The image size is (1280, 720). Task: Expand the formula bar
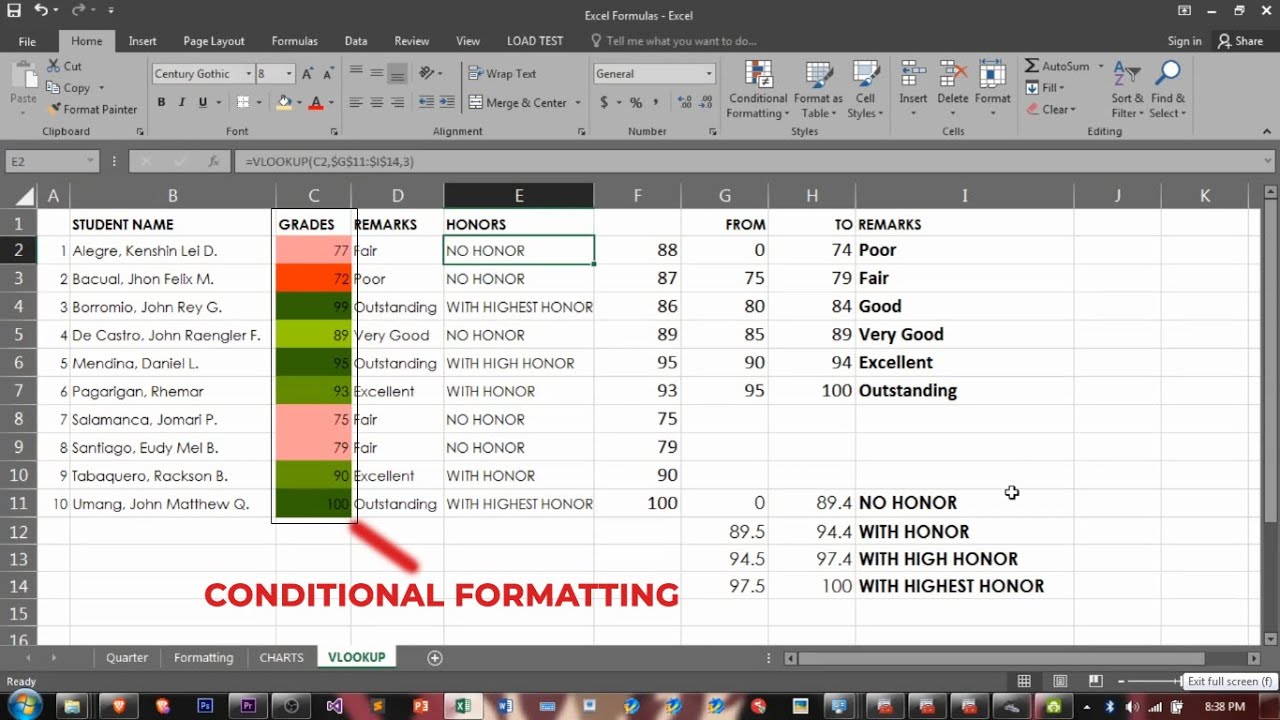1268,161
